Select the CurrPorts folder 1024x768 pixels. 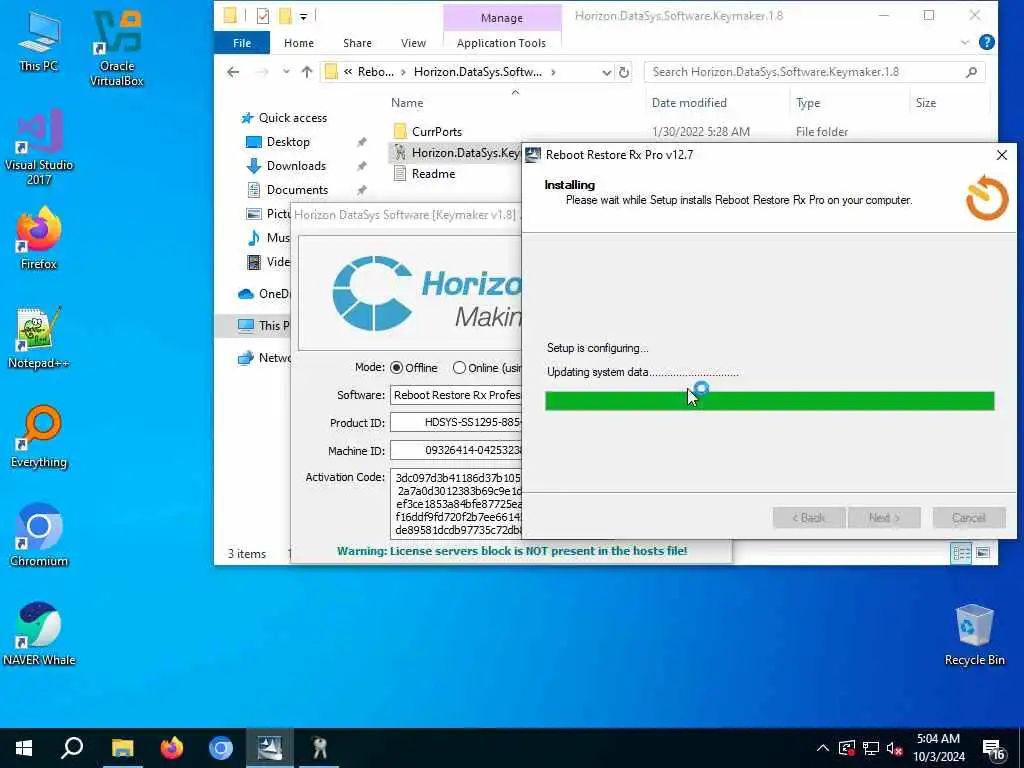coord(436,131)
